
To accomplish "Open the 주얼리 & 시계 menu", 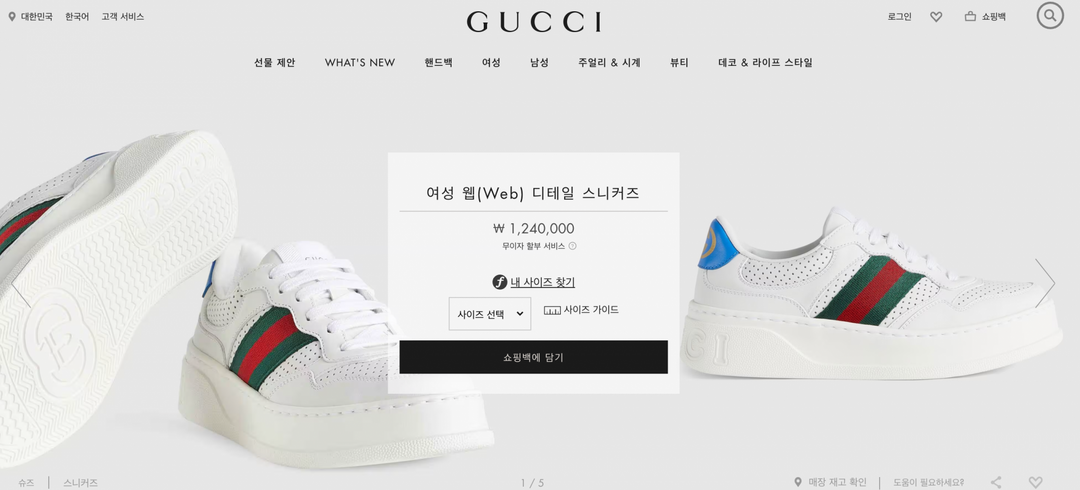I will [609, 63].
